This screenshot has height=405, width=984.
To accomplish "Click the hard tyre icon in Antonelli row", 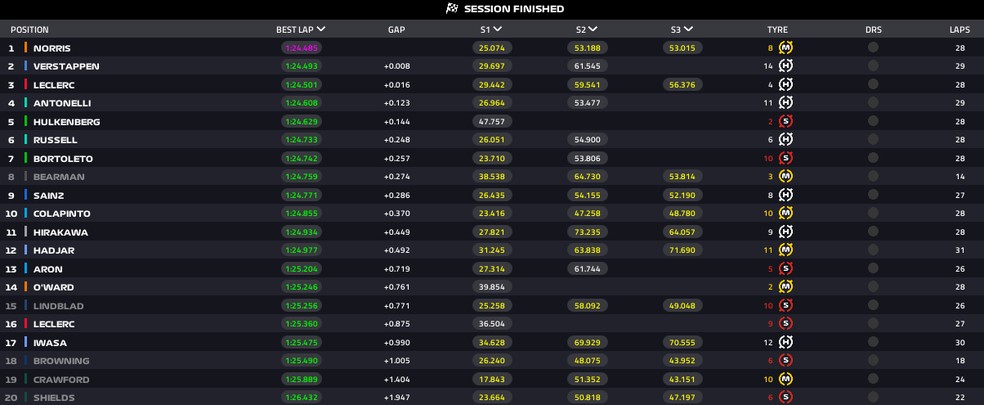I will 786,102.
